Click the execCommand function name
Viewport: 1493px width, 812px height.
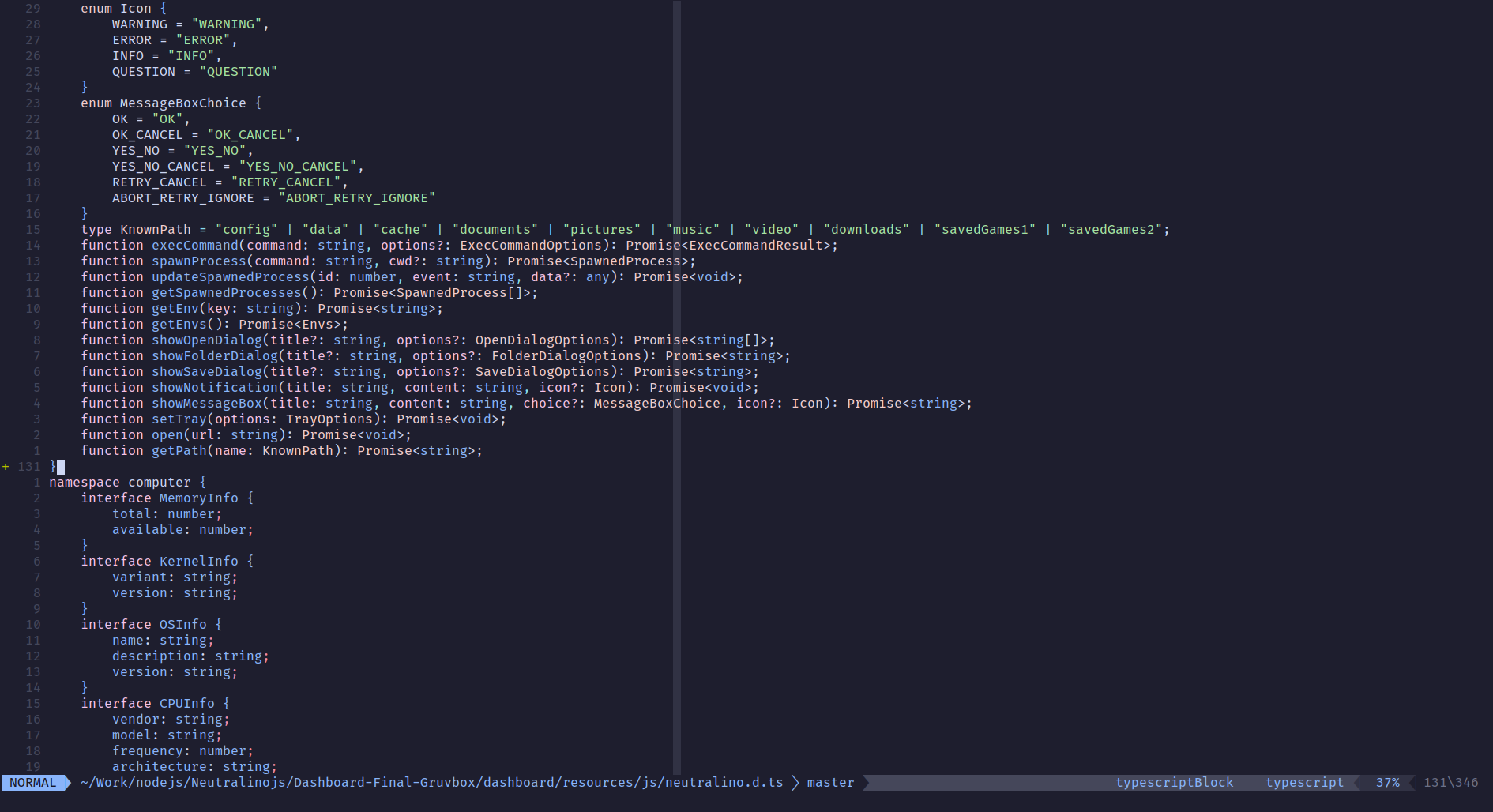(194, 246)
